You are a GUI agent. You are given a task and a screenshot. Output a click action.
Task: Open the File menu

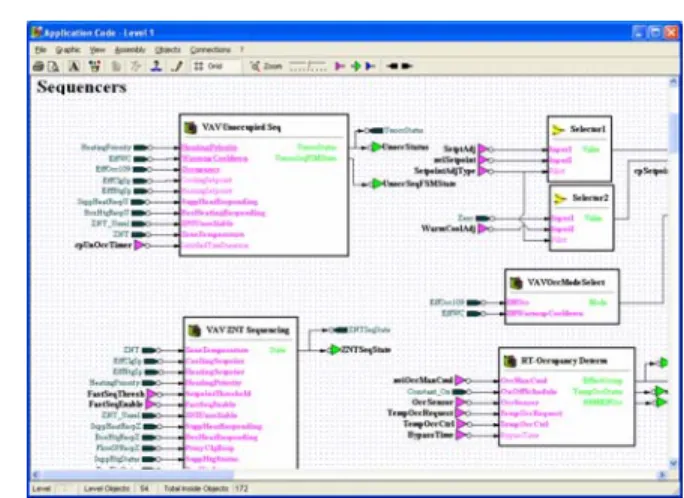(x=41, y=50)
